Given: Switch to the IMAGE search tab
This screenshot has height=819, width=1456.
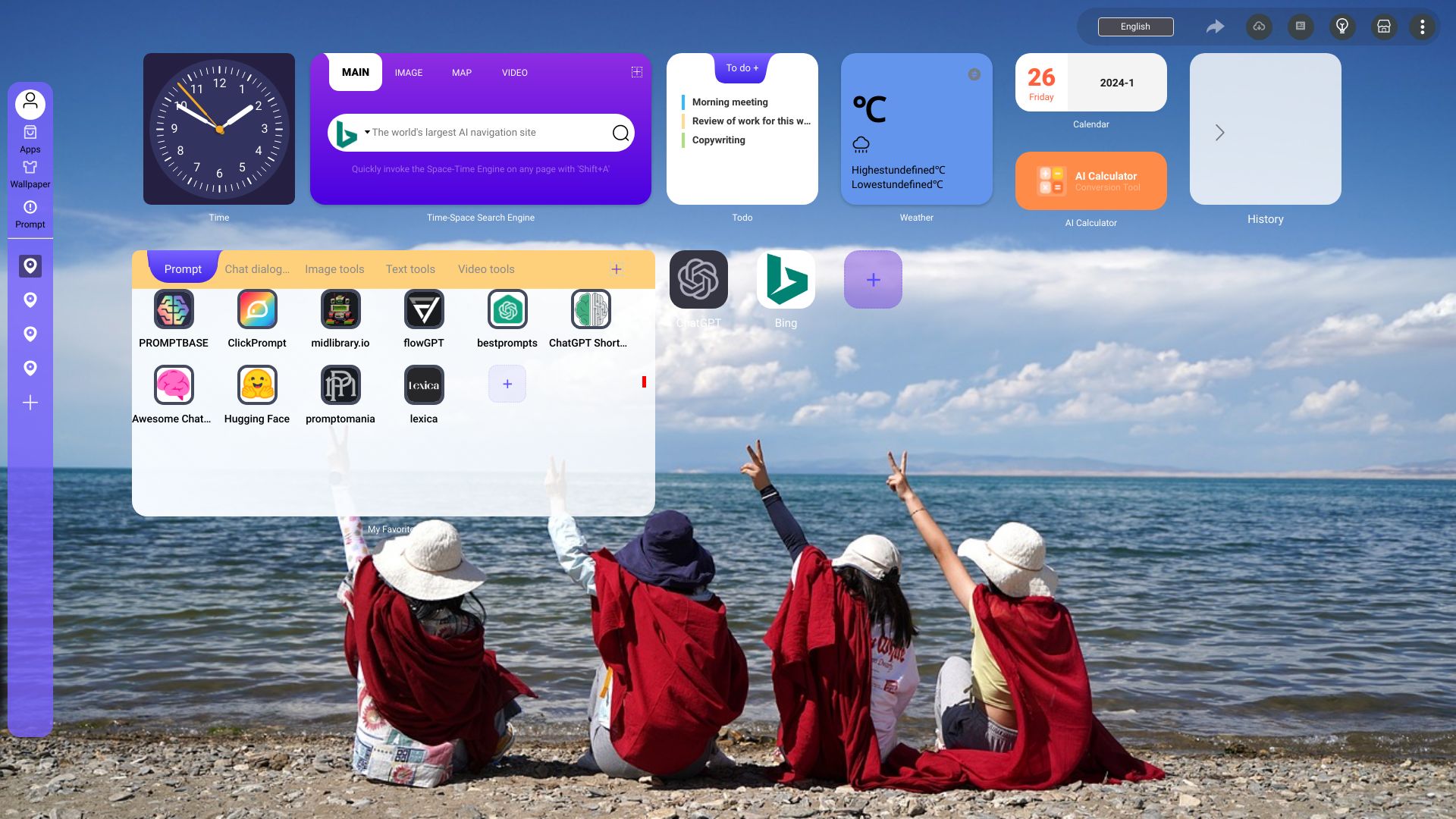Looking at the screenshot, I should pyautogui.click(x=408, y=72).
